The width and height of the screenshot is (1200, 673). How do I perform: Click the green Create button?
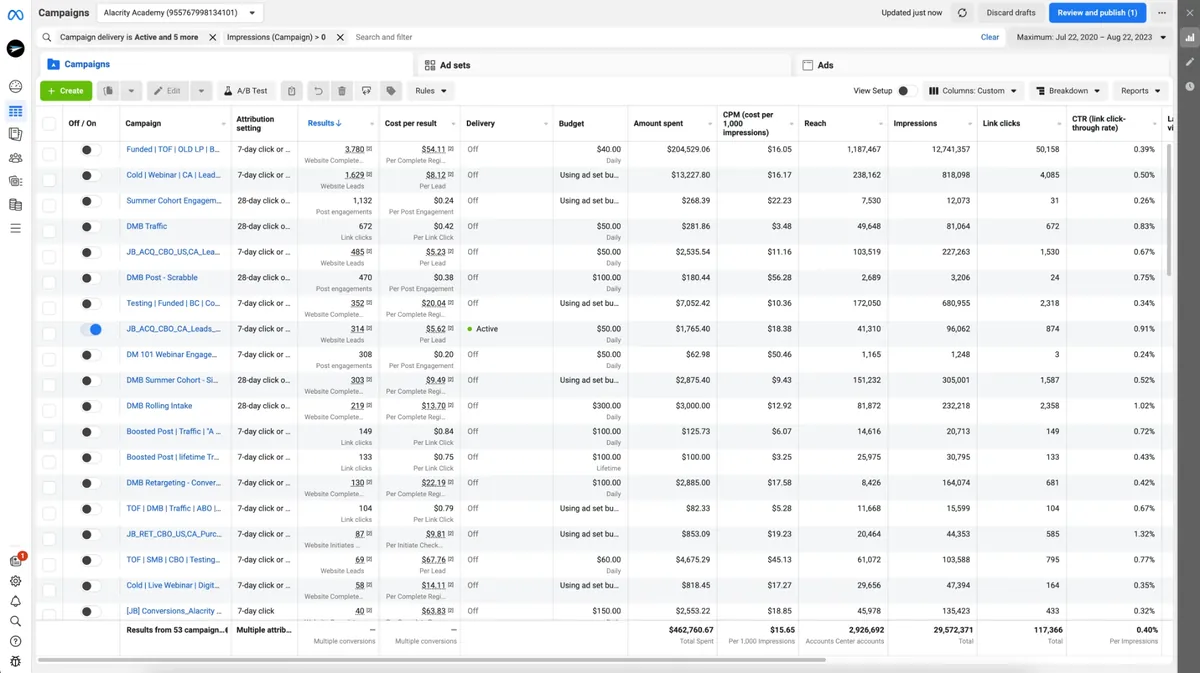pyautogui.click(x=66, y=91)
